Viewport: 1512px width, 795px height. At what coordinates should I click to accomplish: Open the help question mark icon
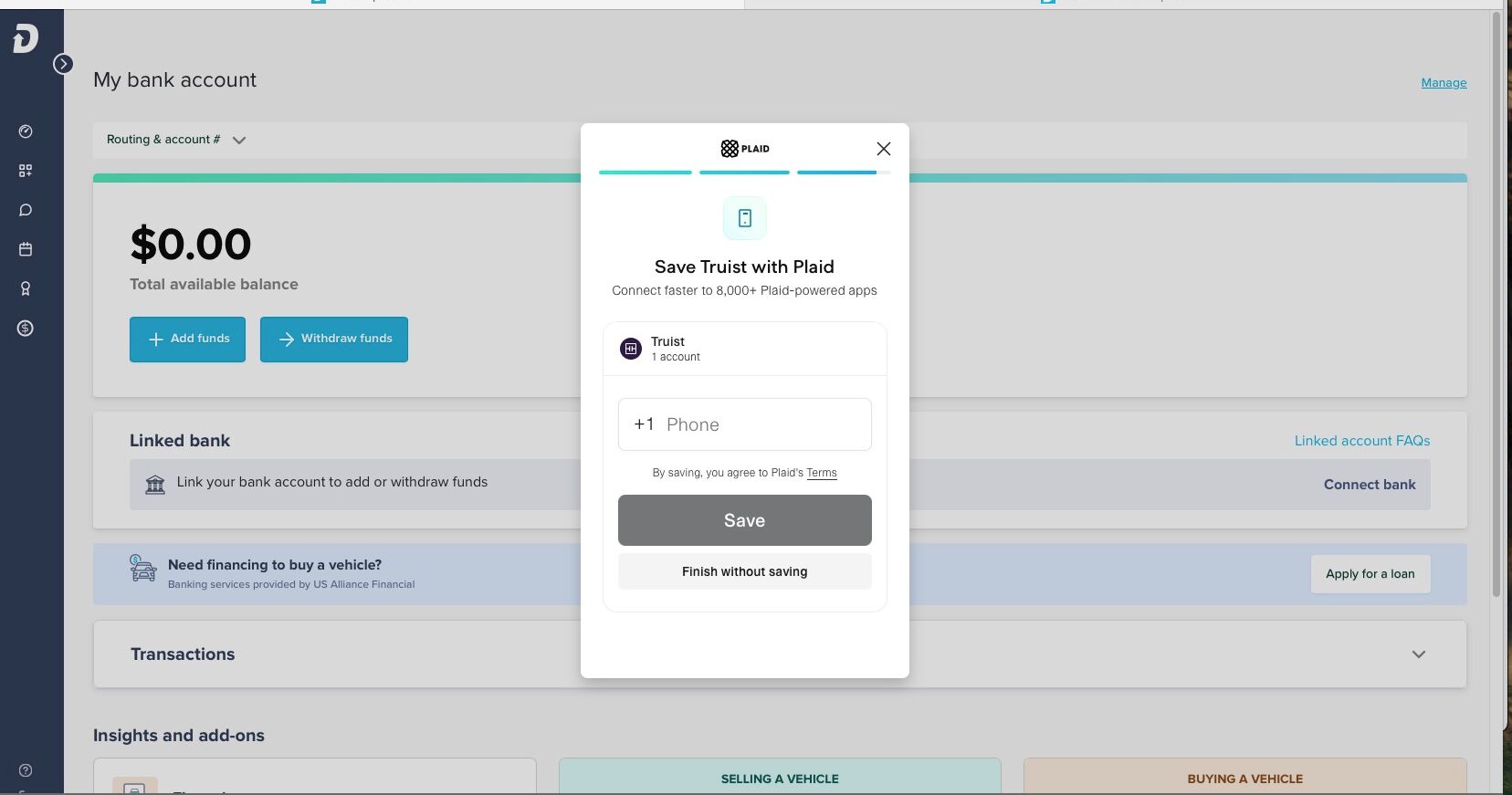(26, 770)
